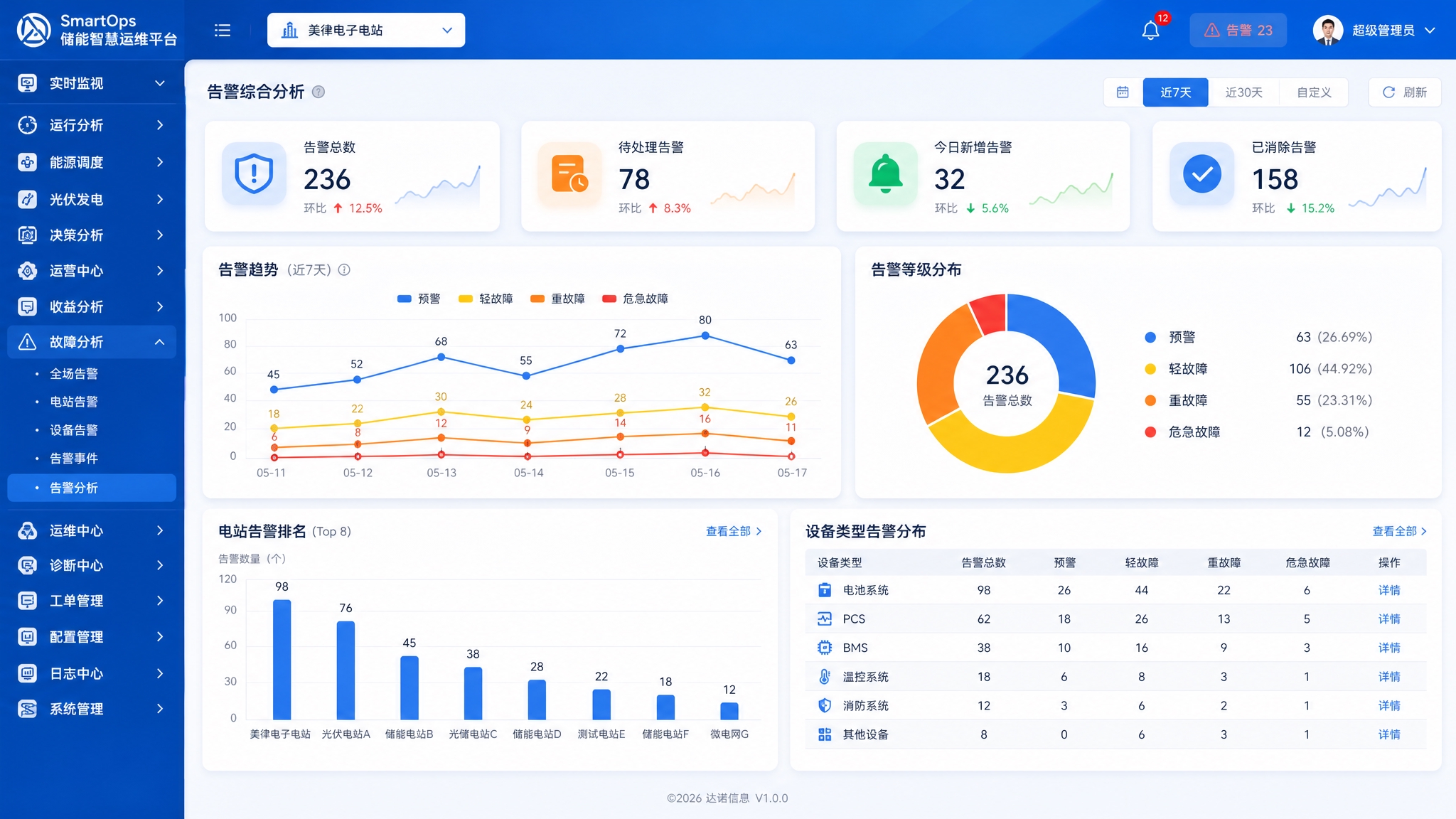This screenshot has width=1456, height=819.
Task: Click the 电池系统 device icon
Action: [x=825, y=590]
